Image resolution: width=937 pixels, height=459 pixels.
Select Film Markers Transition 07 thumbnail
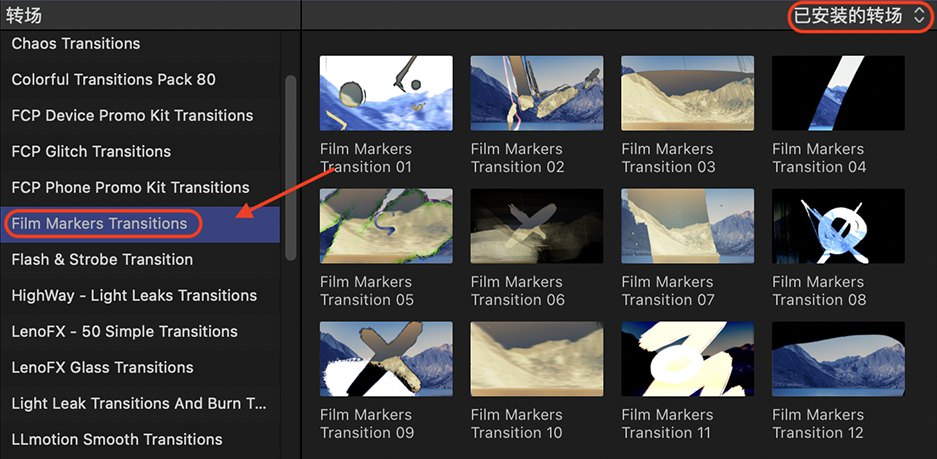687,226
